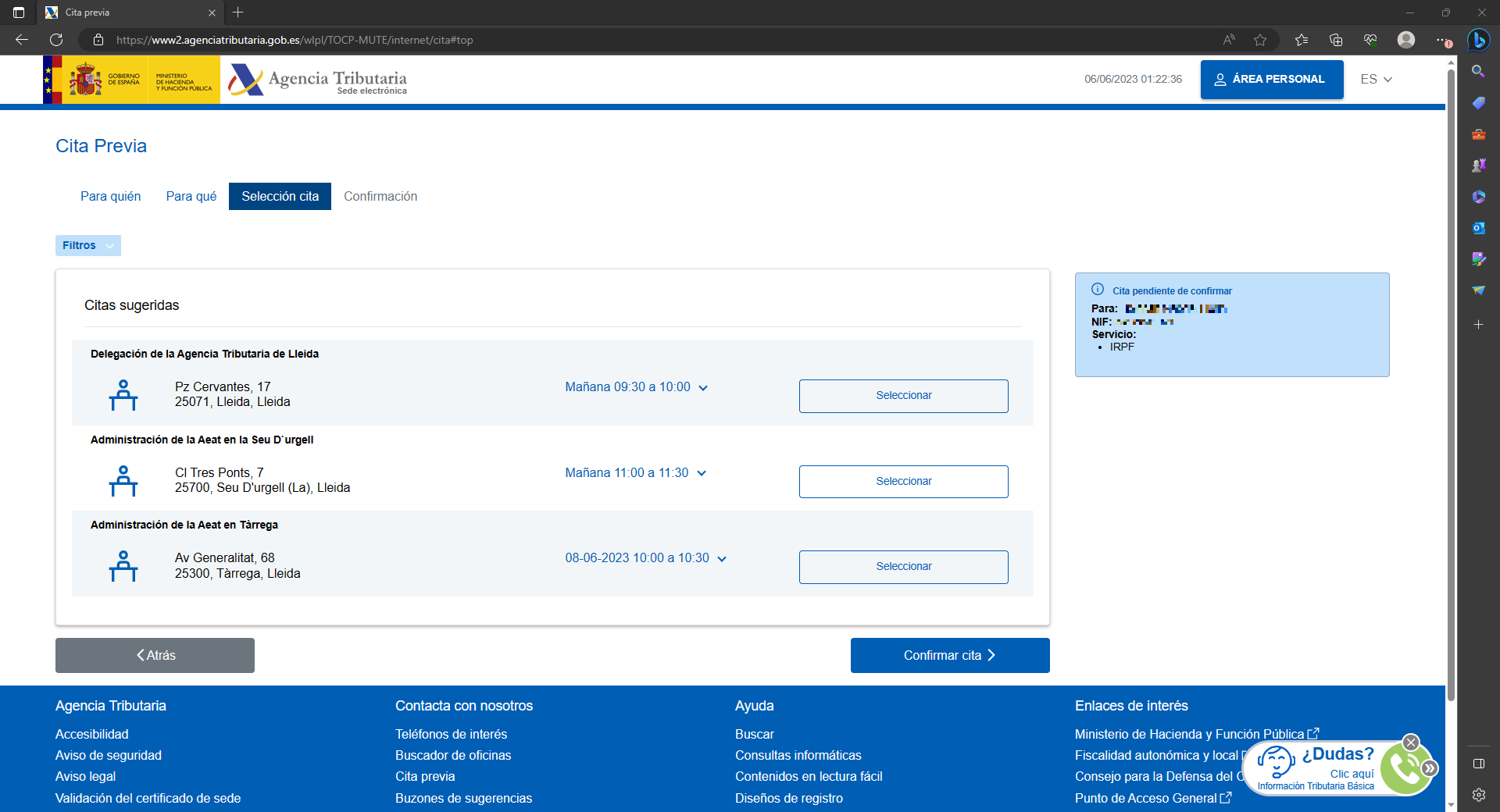Select the Selección cita step tab
1500x812 pixels.
(280, 196)
